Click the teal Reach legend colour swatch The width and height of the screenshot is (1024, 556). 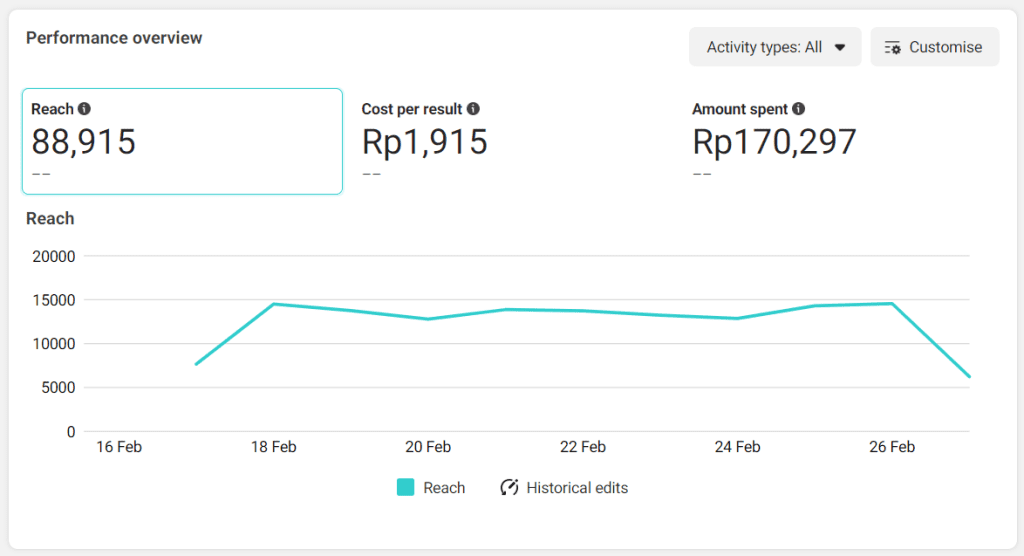point(405,488)
